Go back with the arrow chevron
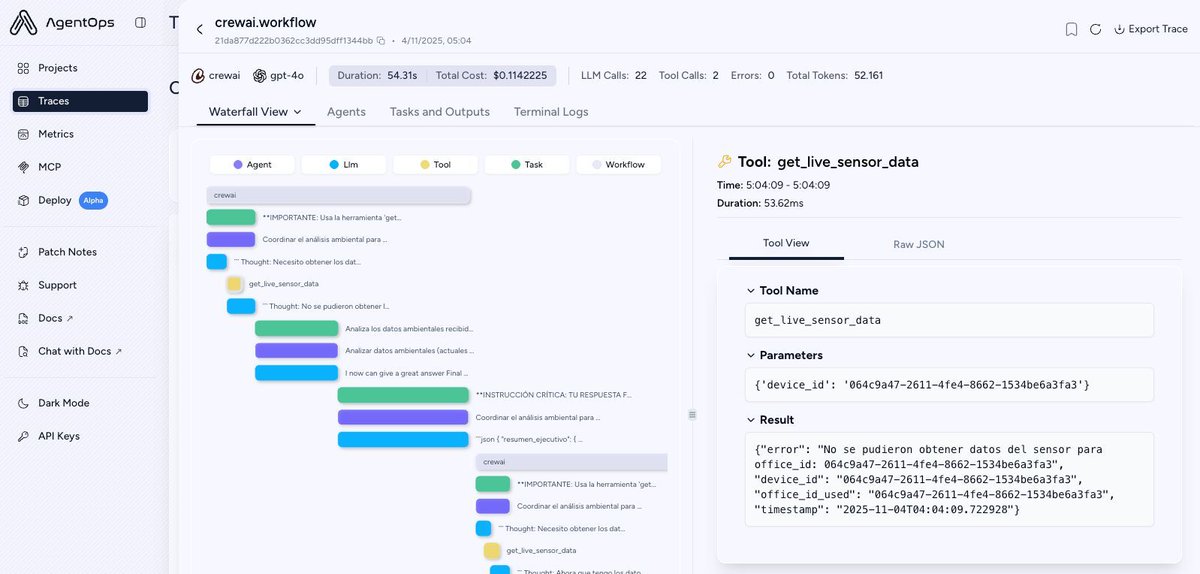The width and height of the screenshot is (1200, 574). pos(199,30)
